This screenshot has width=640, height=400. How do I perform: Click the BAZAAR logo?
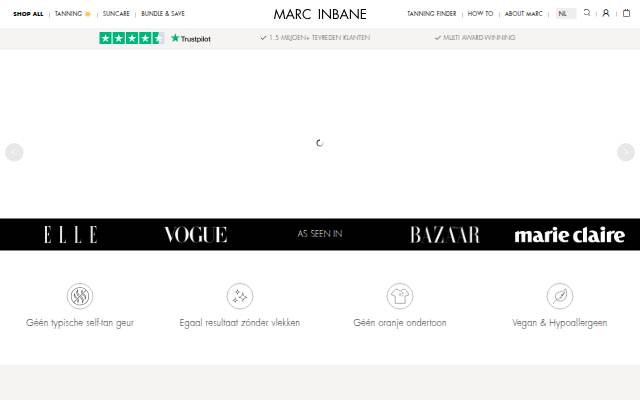pos(445,235)
